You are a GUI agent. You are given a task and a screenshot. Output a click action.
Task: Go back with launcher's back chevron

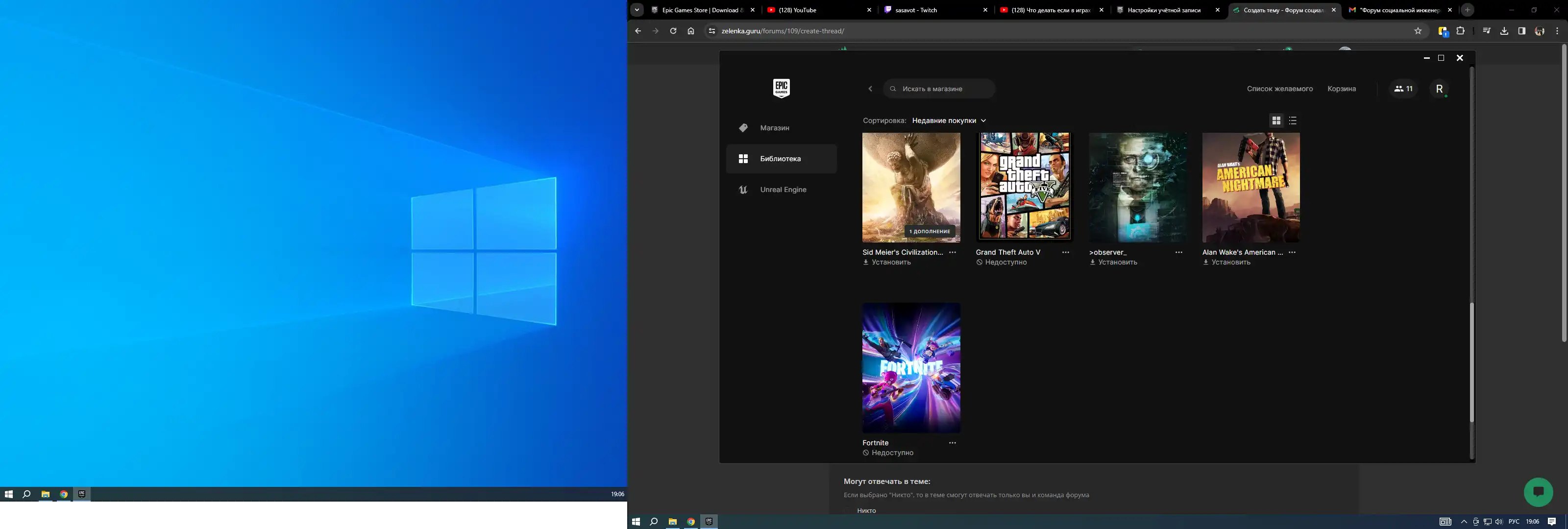(870, 89)
